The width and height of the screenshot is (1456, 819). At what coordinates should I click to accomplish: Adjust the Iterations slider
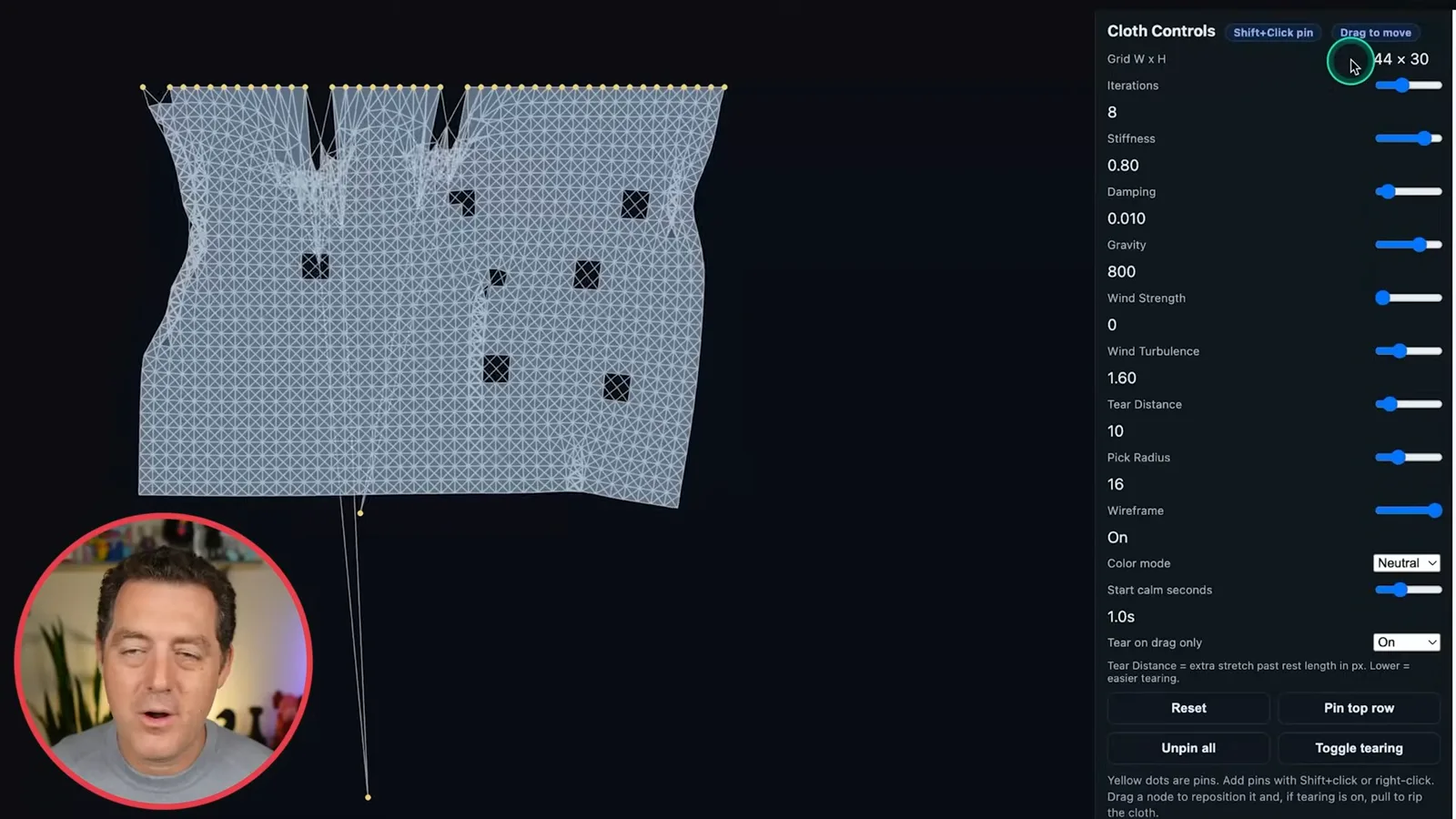[1409, 86]
